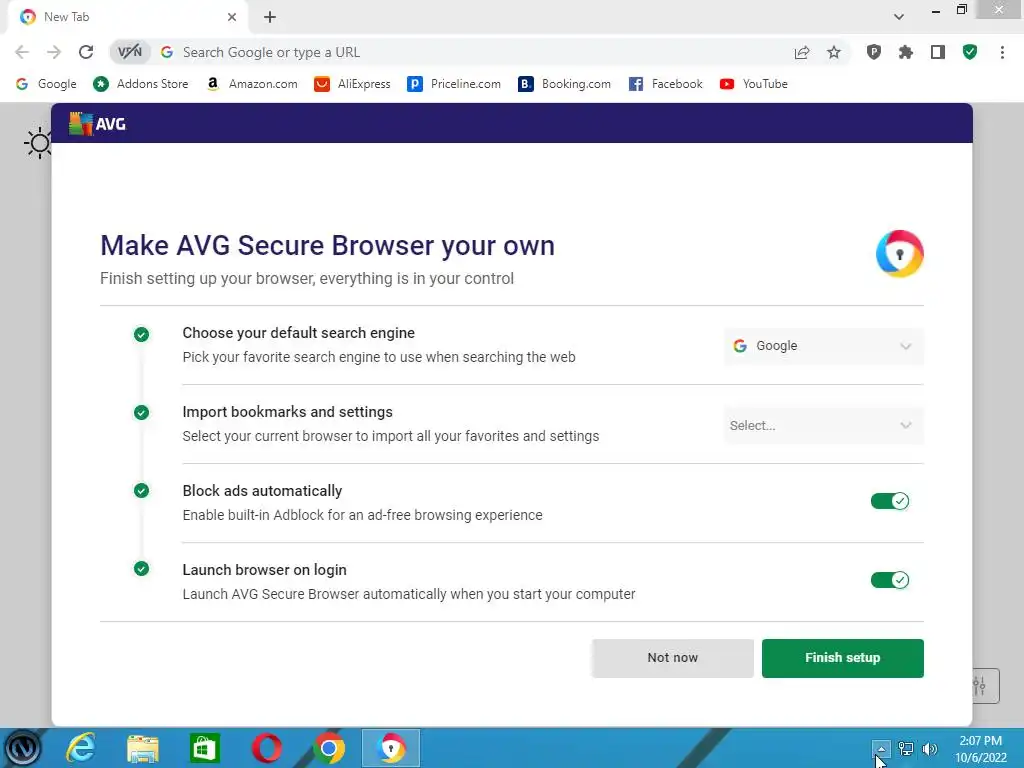Bookmark this tab with the star icon
The width and height of the screenshot is (1024, 768).
(834, 52)
